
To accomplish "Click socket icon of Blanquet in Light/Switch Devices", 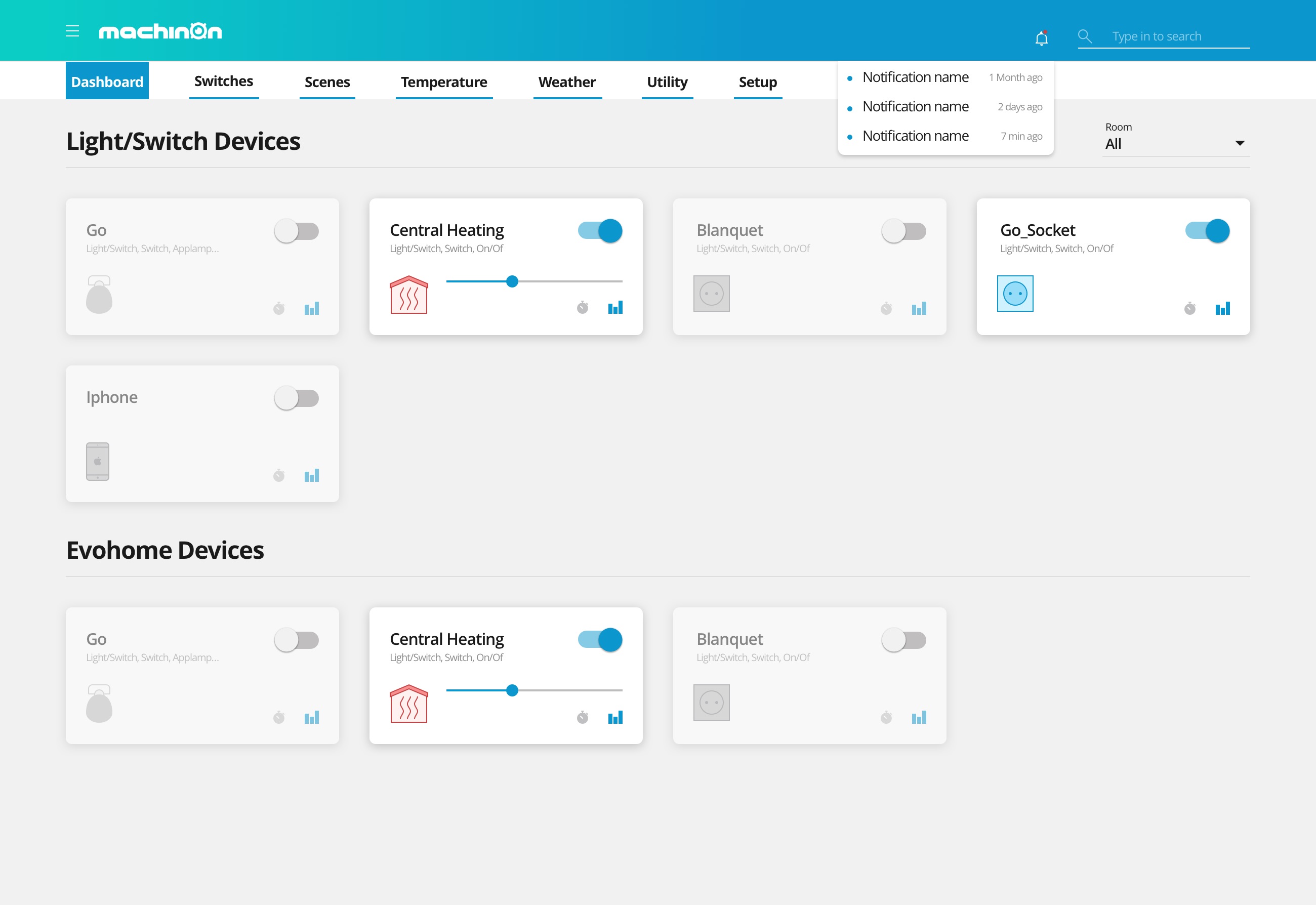I will pos(712,294).
